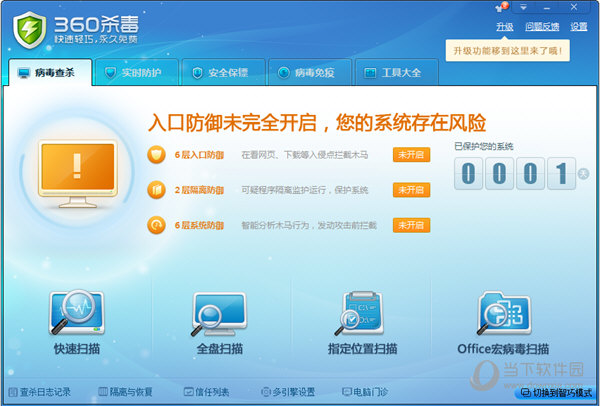Open 电脑门诊
Image resolution: width=600 pixels, height=406 pixels.
click(x=365, y=392)
